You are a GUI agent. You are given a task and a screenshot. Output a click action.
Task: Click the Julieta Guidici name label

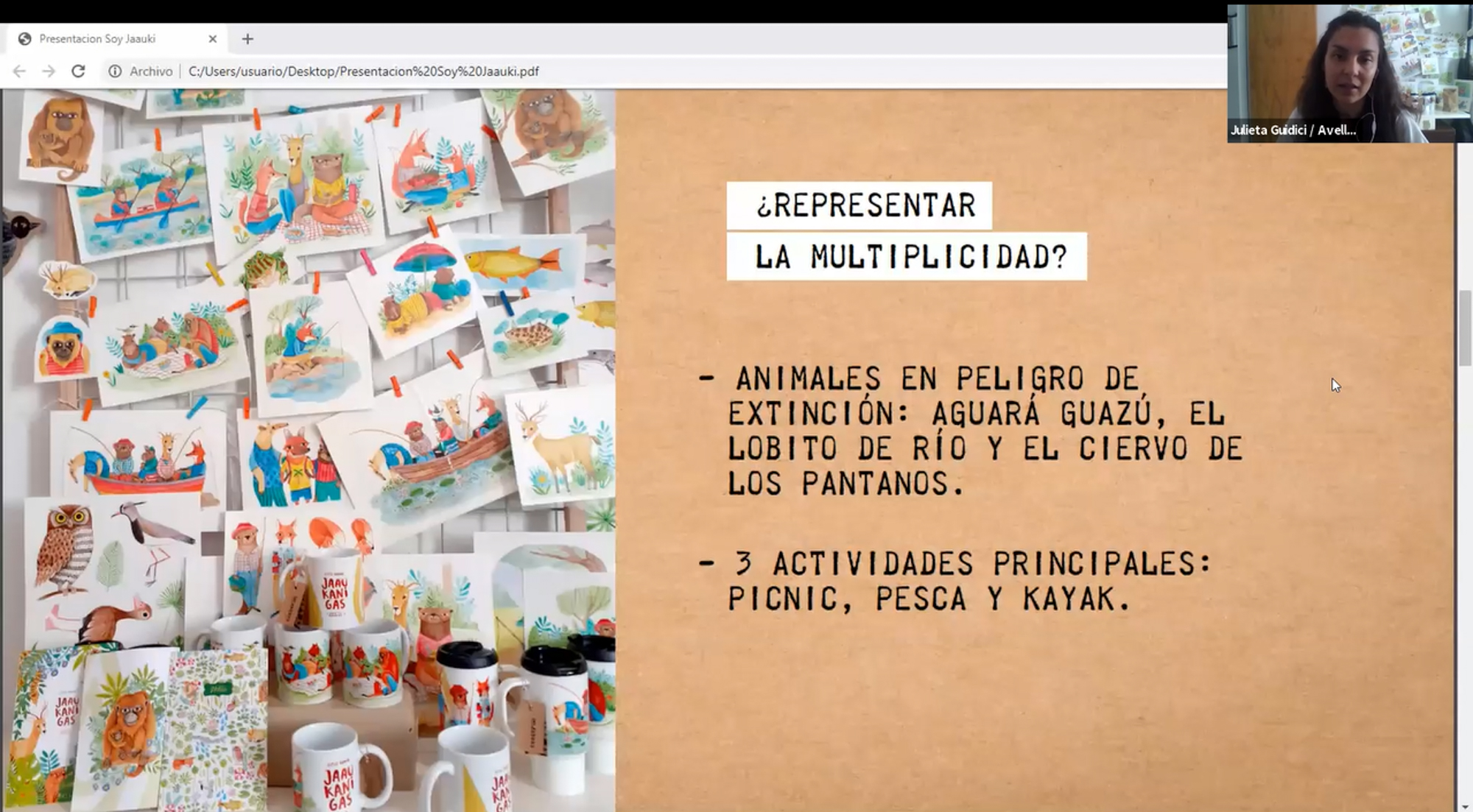pos(1293,130)
